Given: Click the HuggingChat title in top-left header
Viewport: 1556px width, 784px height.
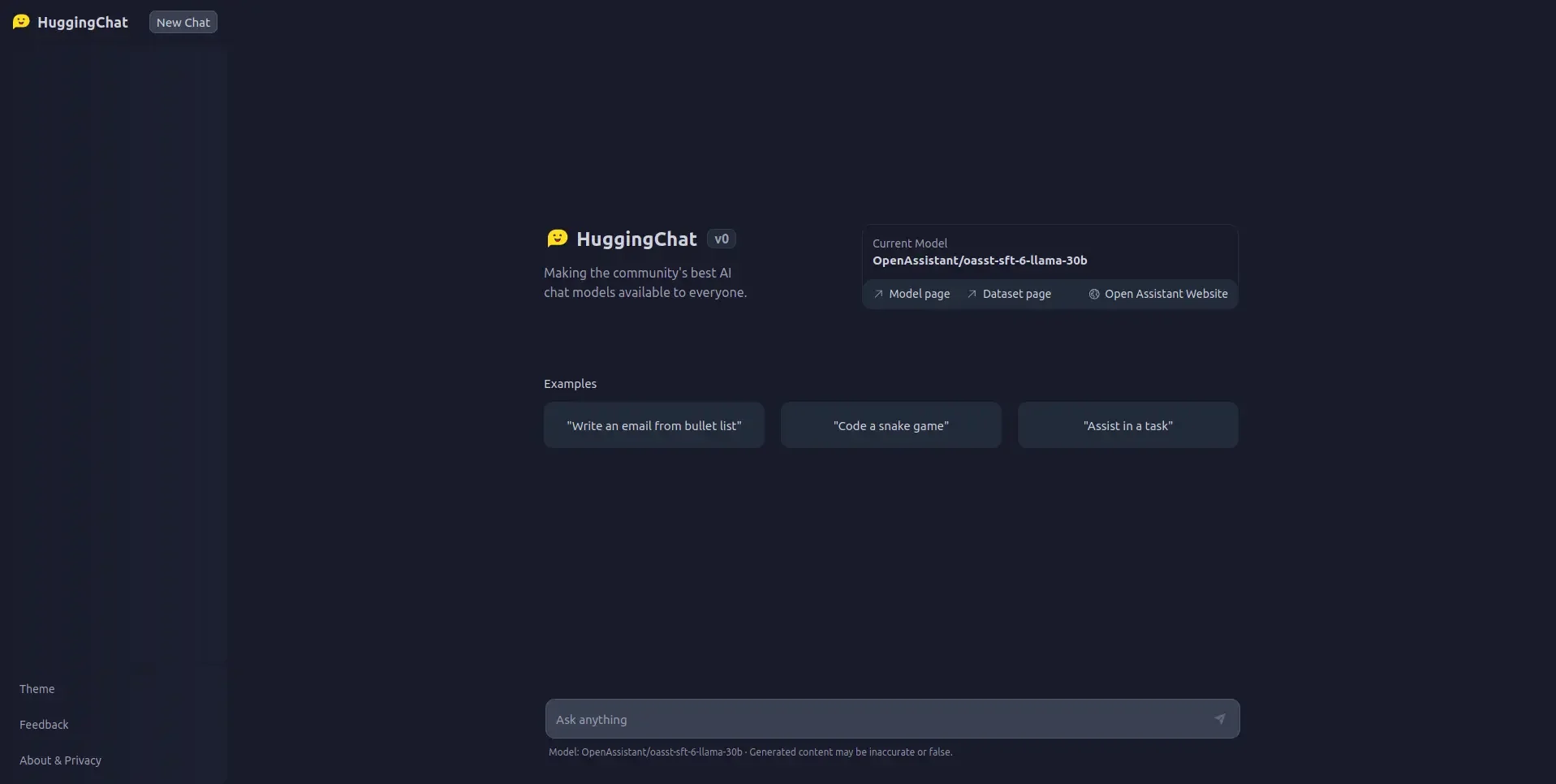Looking at the screenshot, I should click(83, 23).
